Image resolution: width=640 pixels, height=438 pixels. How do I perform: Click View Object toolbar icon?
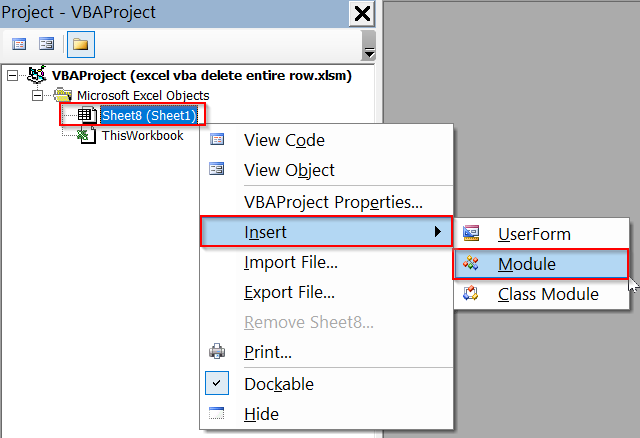tap(45, 44)
